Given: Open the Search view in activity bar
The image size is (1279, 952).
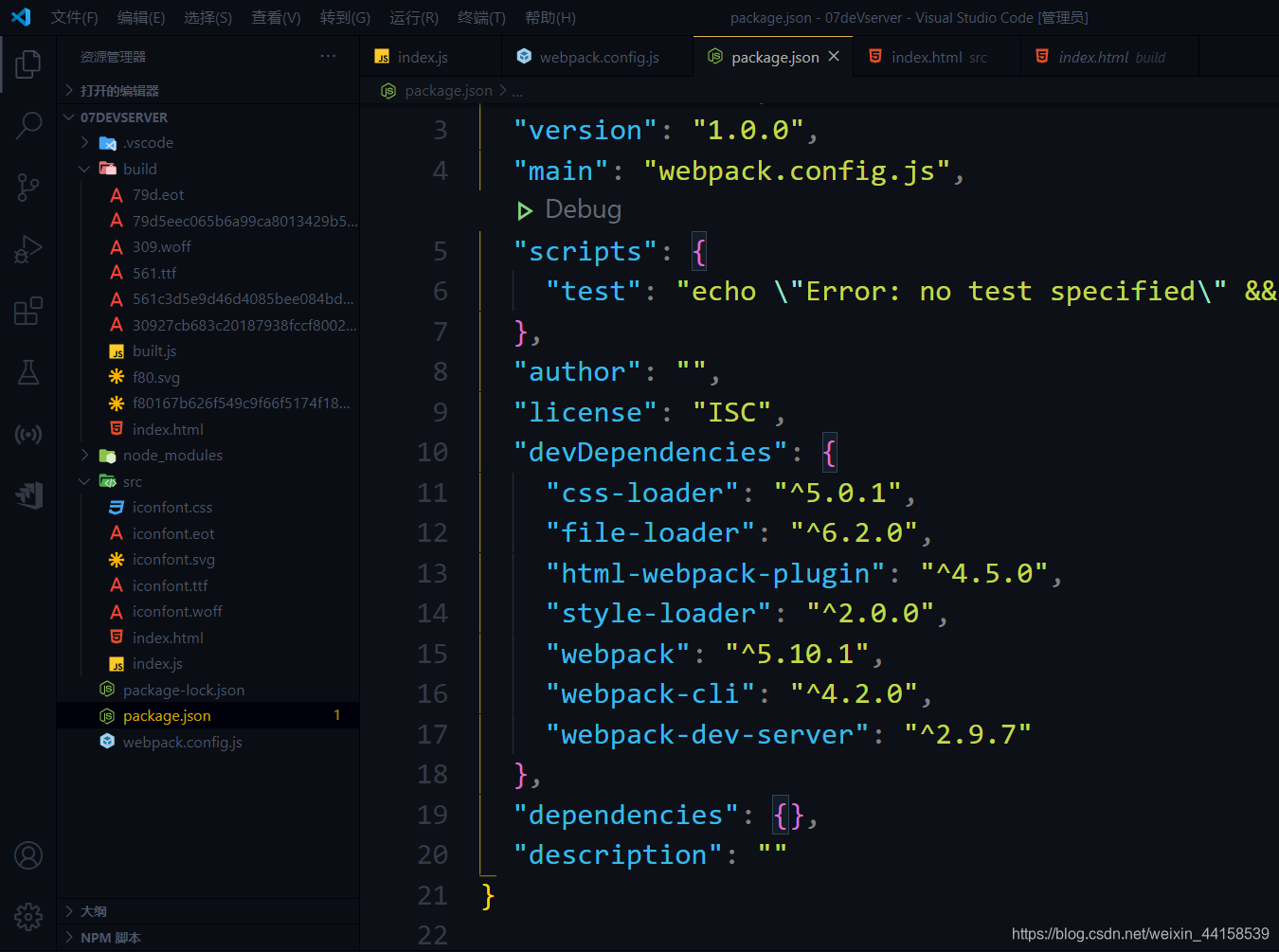Looking at the screenshot, I should [x=28, y=126].
